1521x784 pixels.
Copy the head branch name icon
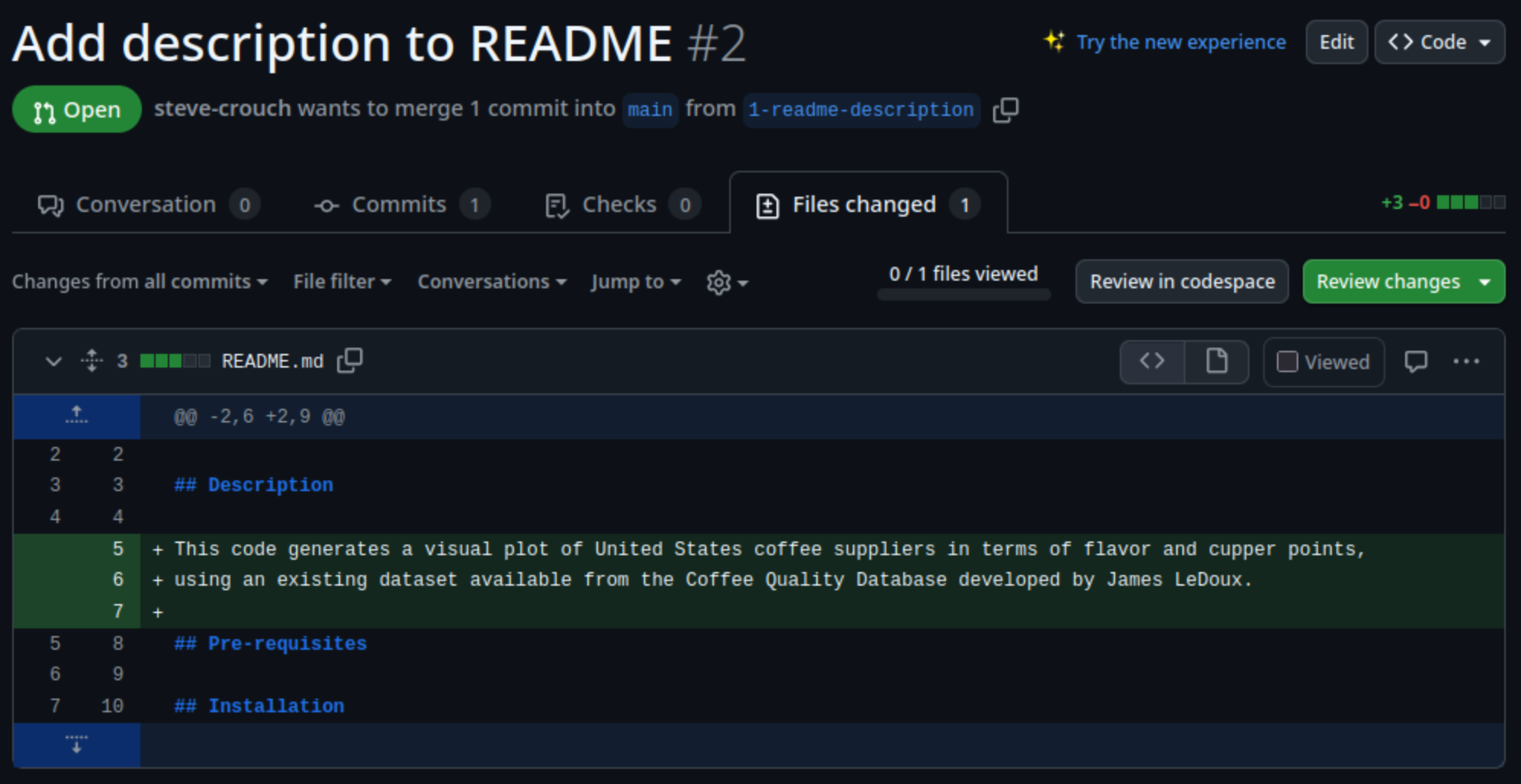1005,110
